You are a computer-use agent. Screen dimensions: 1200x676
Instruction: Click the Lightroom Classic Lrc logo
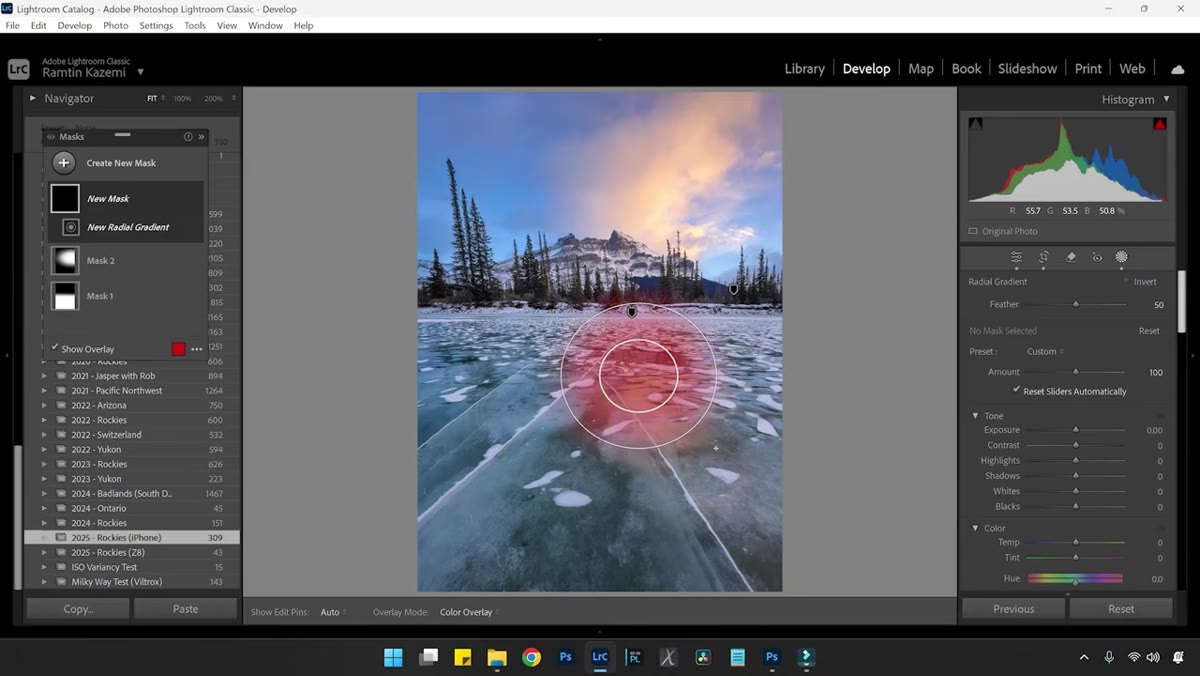click(19, 69)
